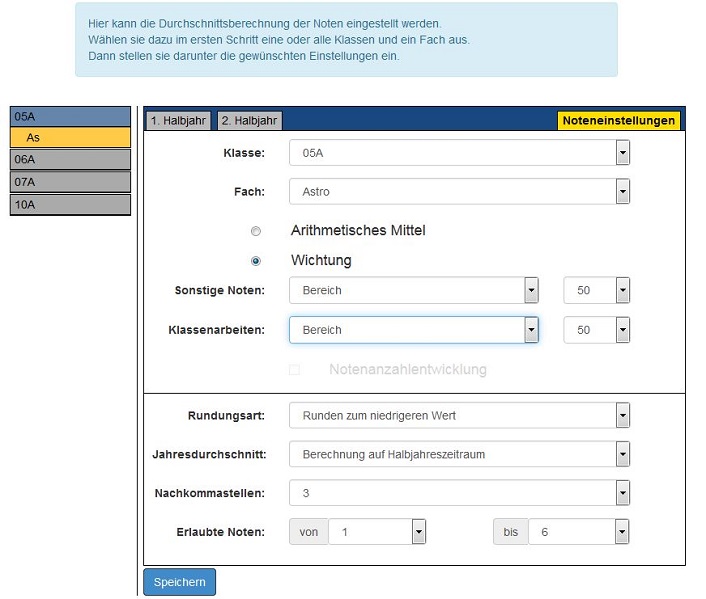706x599 pixels.
Task: Switch to the 2. Halbjahr tab
Action: [249, 121]
